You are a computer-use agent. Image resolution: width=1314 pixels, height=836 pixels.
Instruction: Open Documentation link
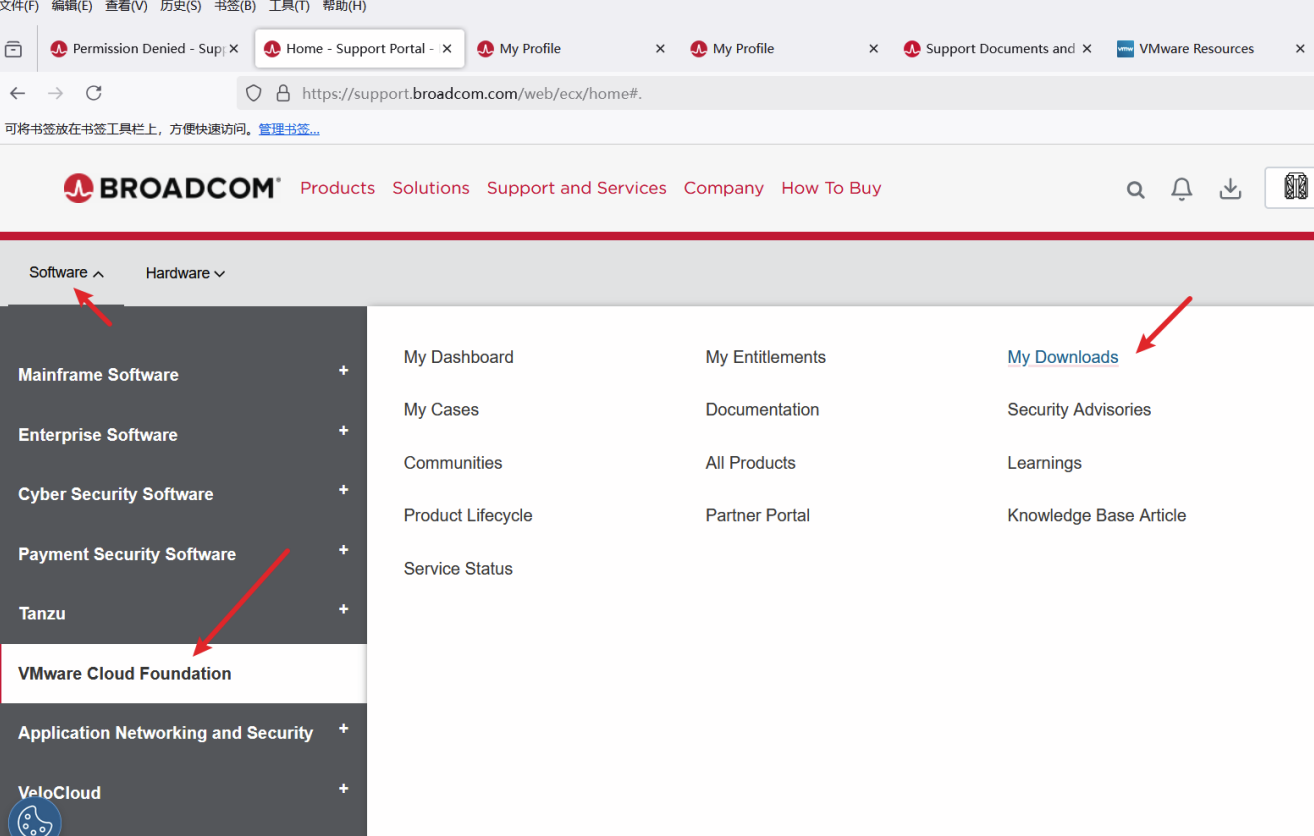coord(762,410)
